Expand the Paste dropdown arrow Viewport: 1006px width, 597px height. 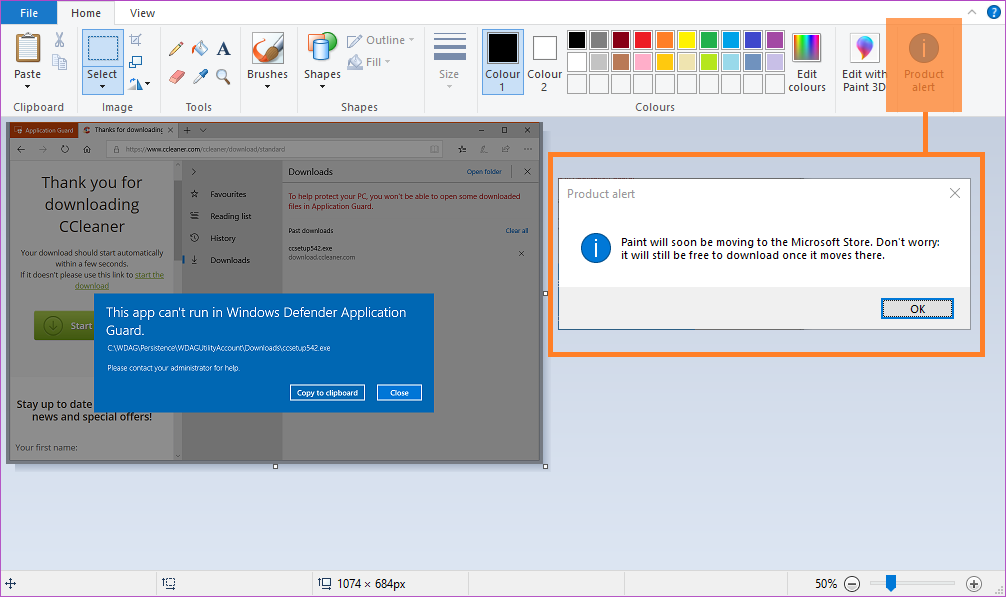[x=28, y=86]
